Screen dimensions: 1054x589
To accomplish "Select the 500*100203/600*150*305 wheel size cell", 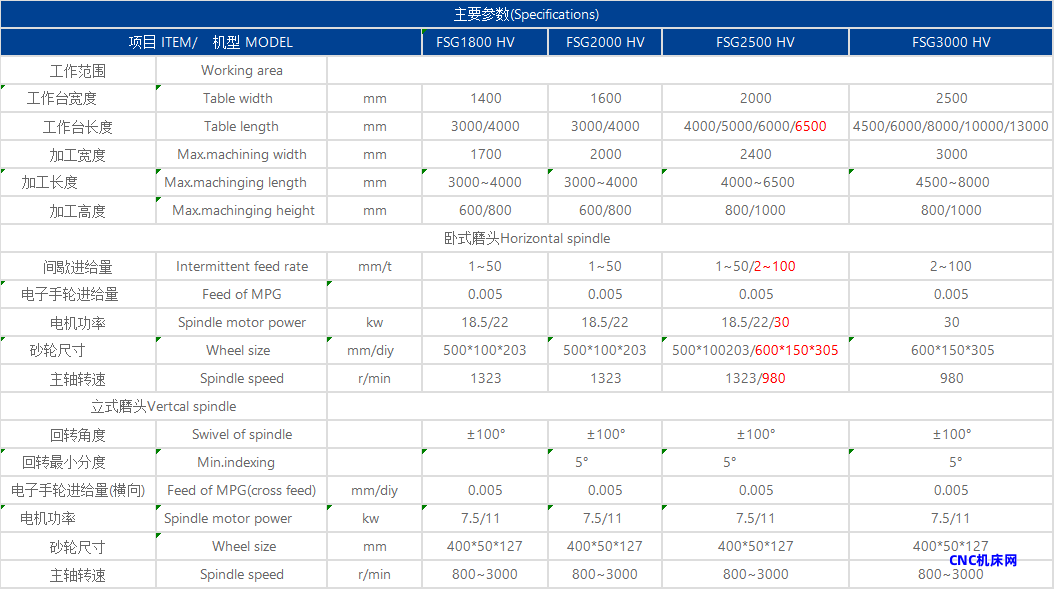I will click(x=755, y=350).
